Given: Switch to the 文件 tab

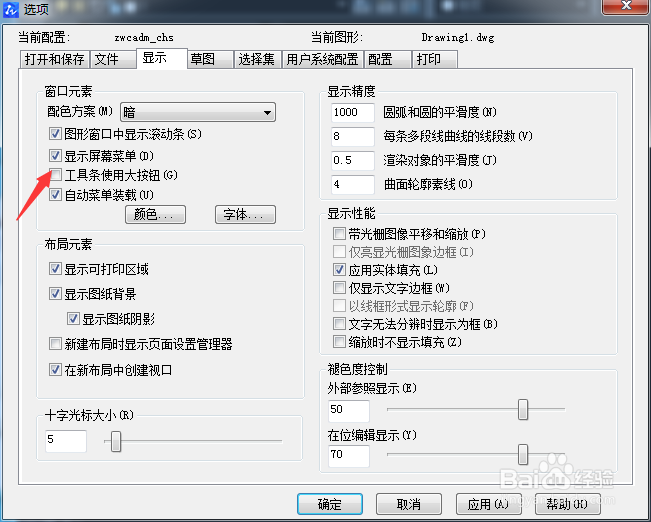Looking at the screenshot, I should click(112, 59).
